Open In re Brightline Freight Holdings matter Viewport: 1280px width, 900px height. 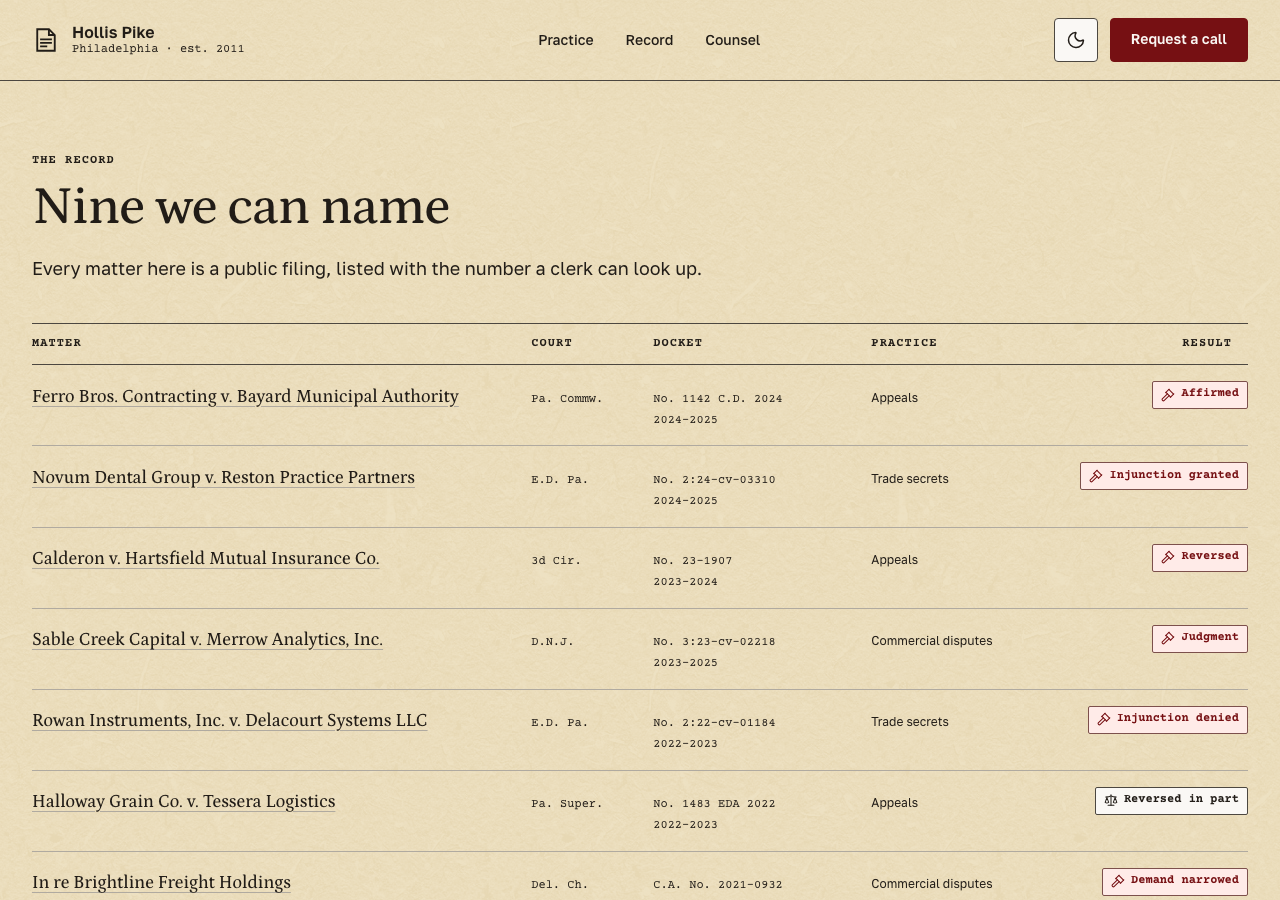tap(161, 882)
